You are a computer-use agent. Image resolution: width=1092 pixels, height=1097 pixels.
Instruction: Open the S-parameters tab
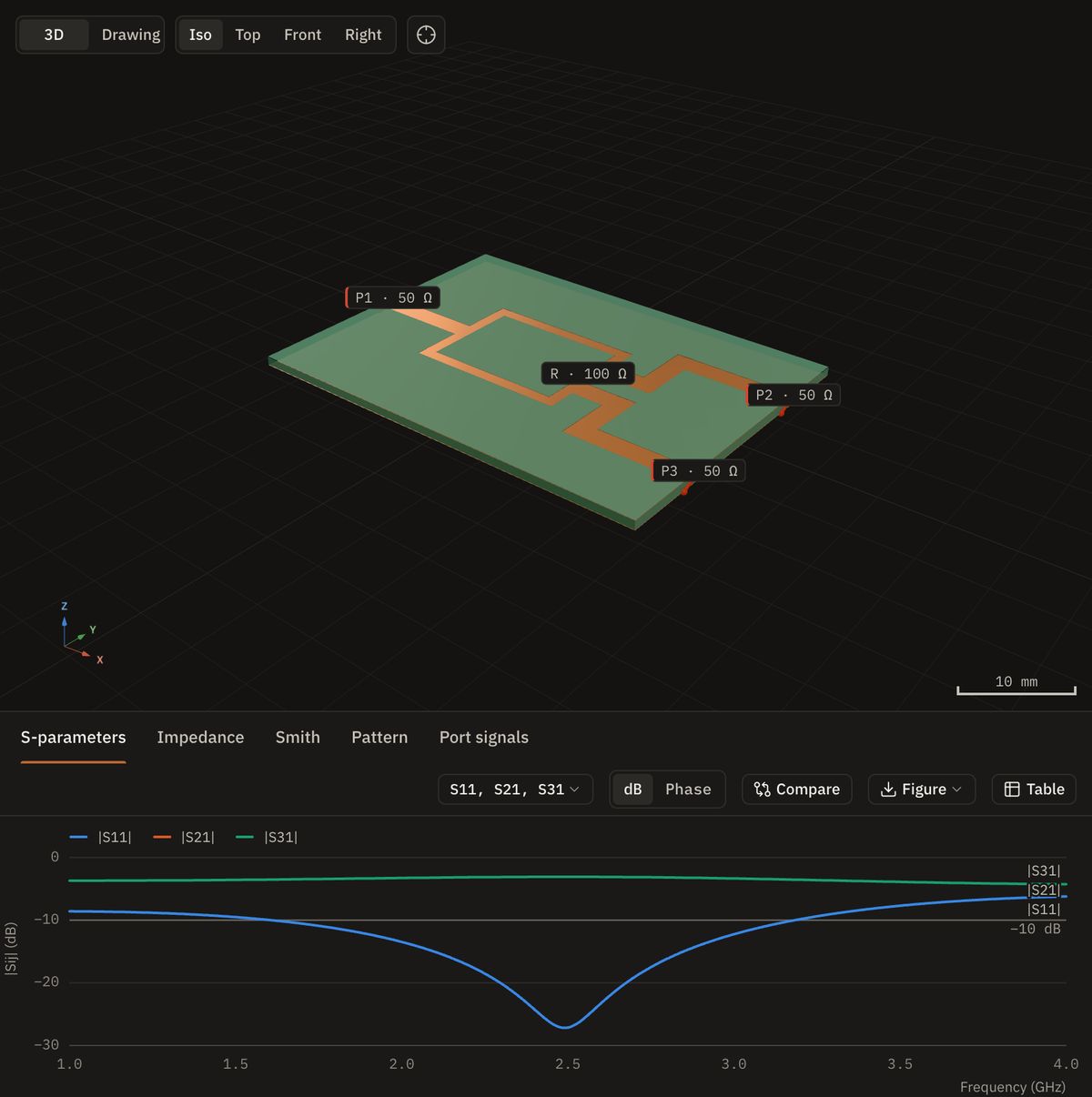coord(74,738)
